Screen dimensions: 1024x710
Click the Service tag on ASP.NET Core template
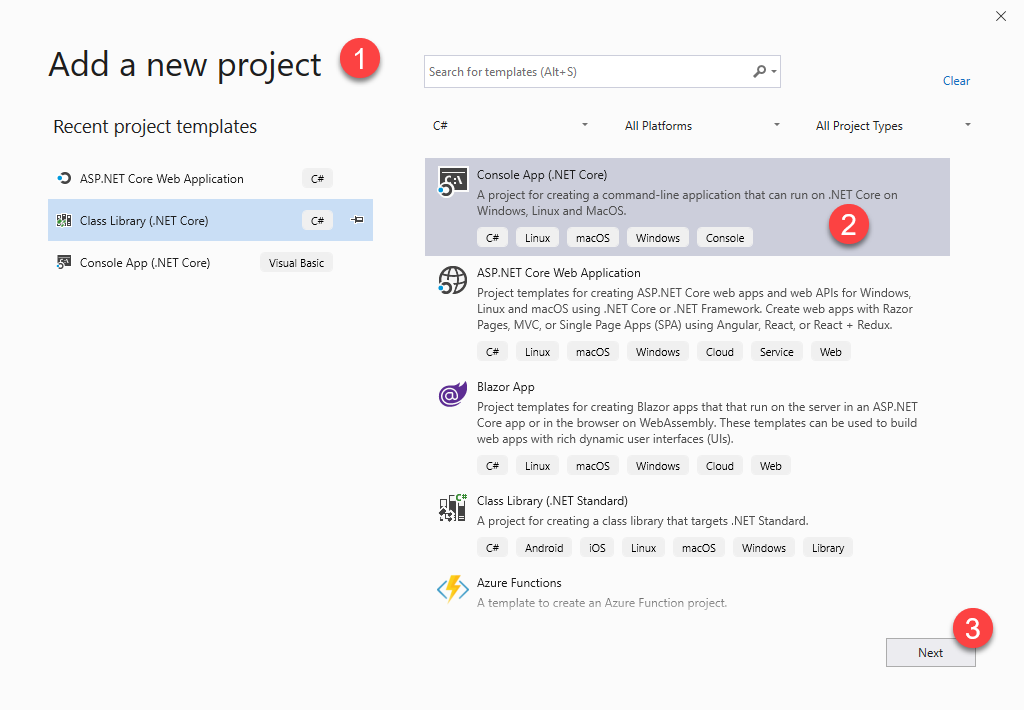pos(776,352)
